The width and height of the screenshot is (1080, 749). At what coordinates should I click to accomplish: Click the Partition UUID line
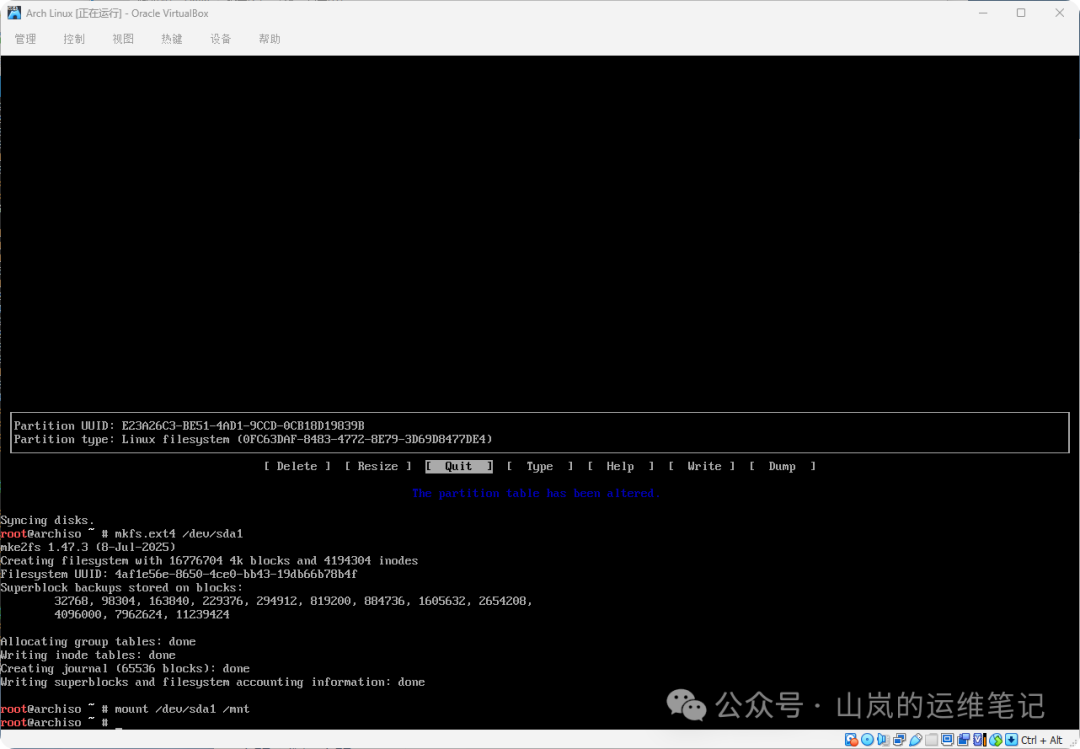[189, 426]
